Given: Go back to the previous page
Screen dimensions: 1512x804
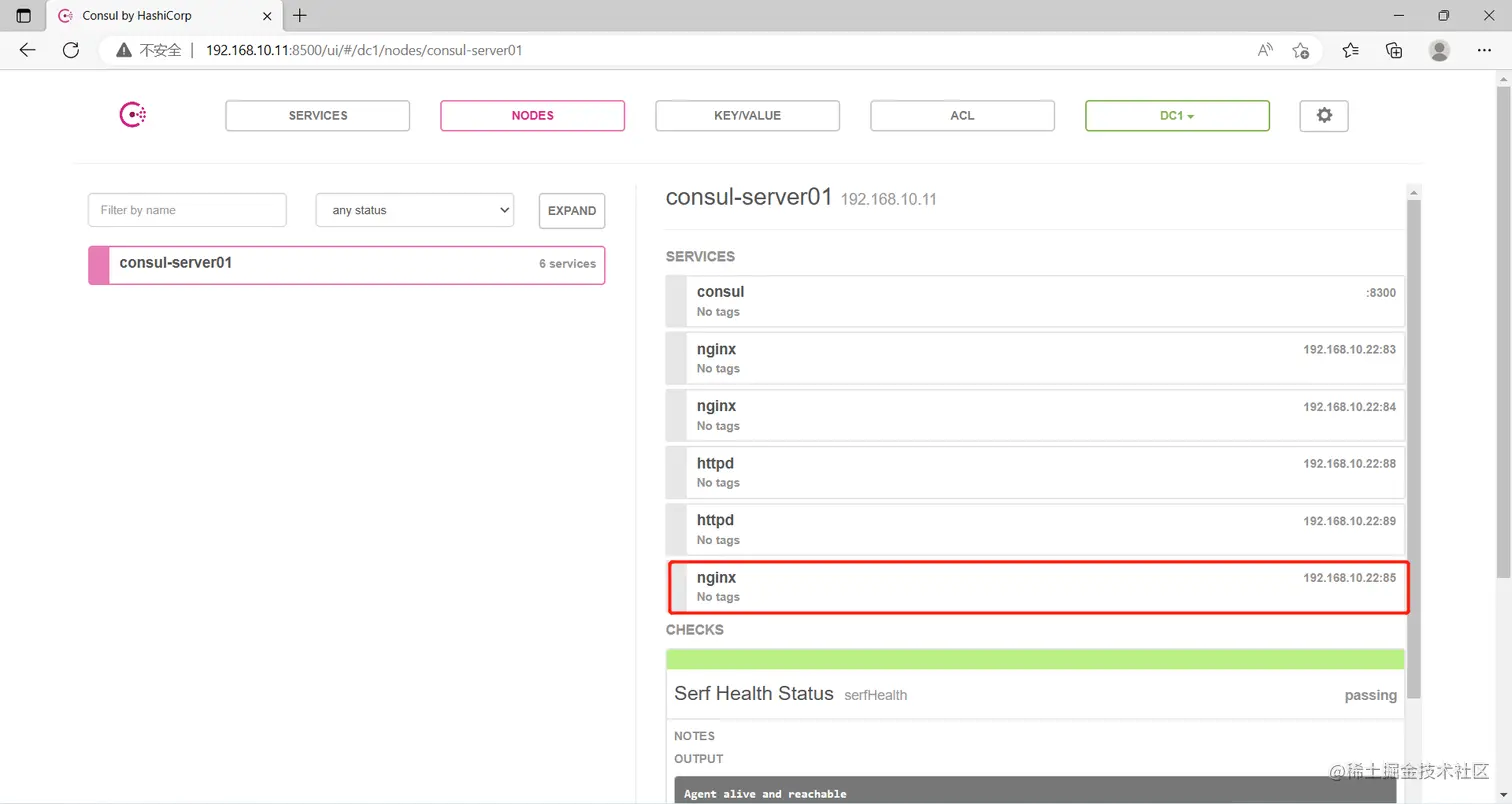Looking at the screenshot, I should coord(27,50).
